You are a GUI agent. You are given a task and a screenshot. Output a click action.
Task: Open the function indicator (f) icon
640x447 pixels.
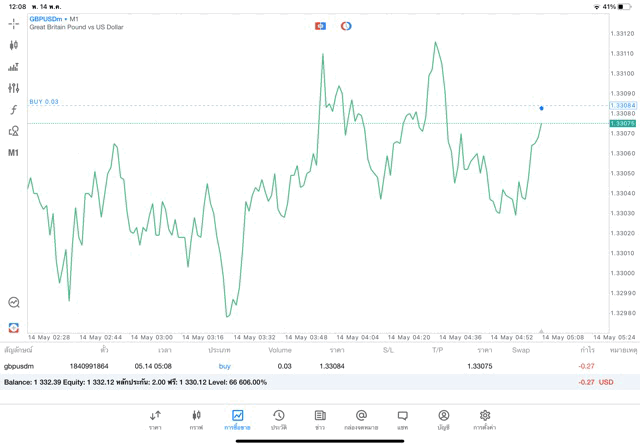tap(13, 110)
